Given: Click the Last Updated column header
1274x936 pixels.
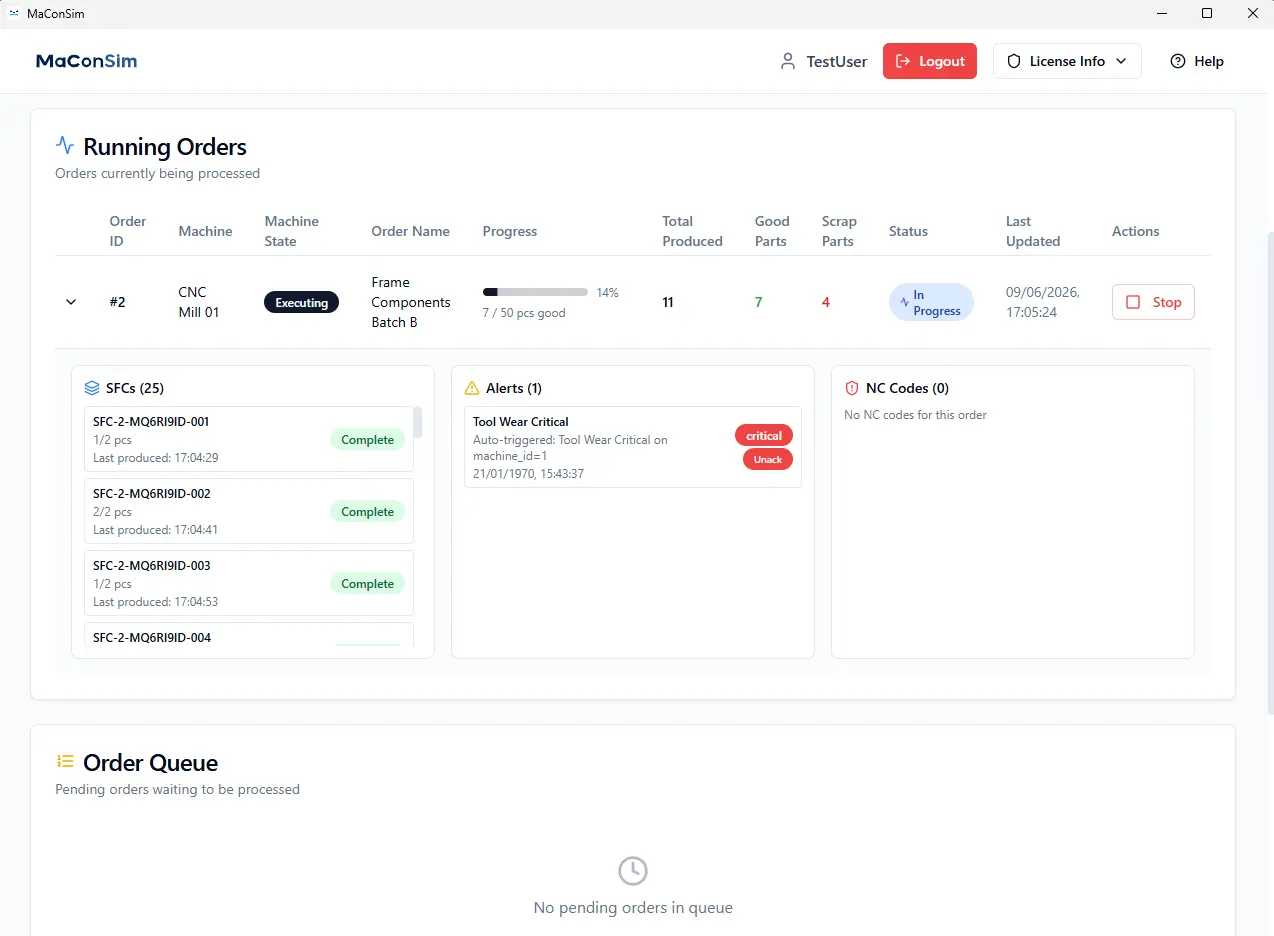Looking at the screenshot, I should point(1033,231).
